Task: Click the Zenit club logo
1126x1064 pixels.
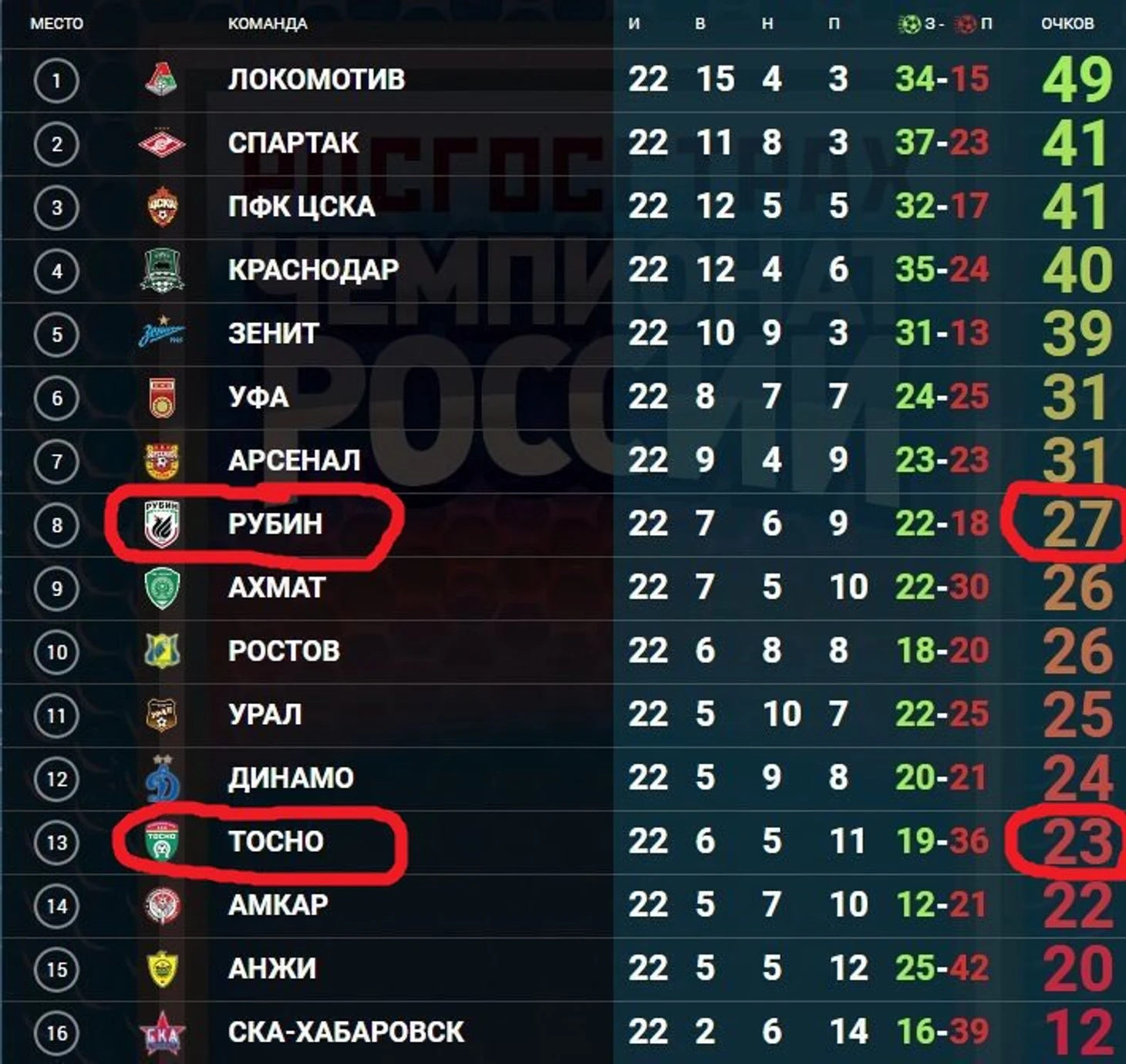Action: (162, 333)
